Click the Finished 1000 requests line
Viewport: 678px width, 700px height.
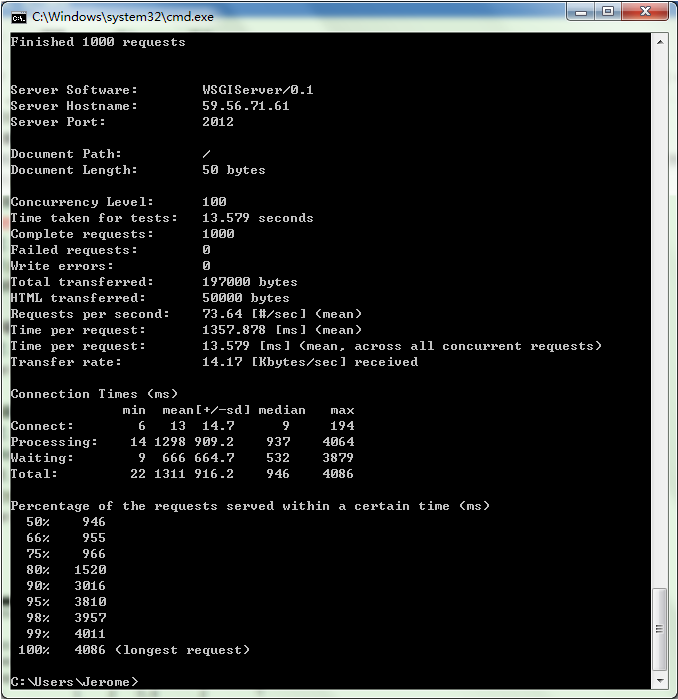98,42
